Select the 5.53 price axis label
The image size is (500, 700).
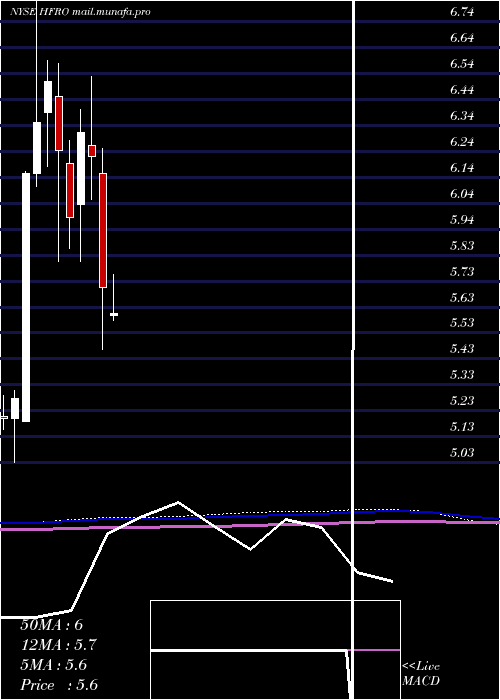[462, 322]
